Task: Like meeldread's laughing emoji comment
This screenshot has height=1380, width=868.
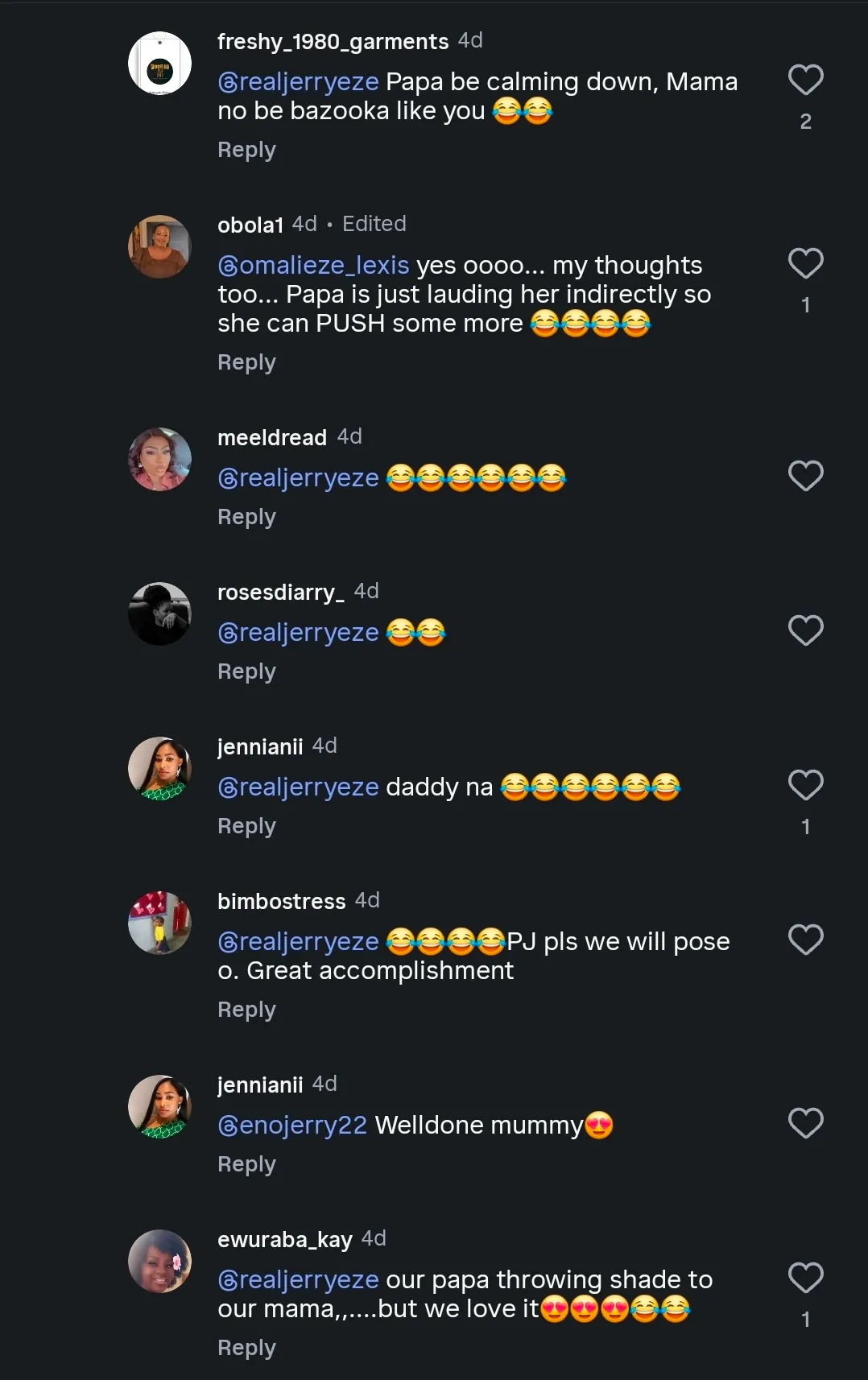Action: (805, 476)
